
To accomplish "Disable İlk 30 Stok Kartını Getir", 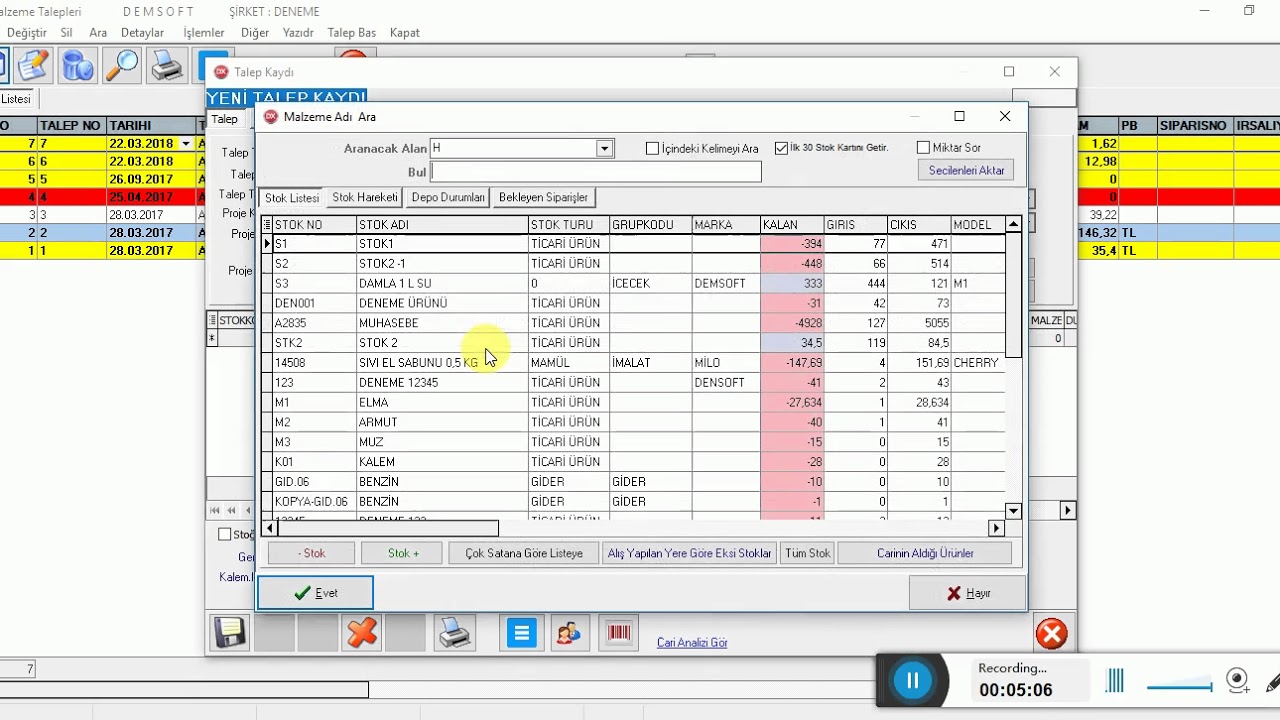I will [x=782, y=147].
